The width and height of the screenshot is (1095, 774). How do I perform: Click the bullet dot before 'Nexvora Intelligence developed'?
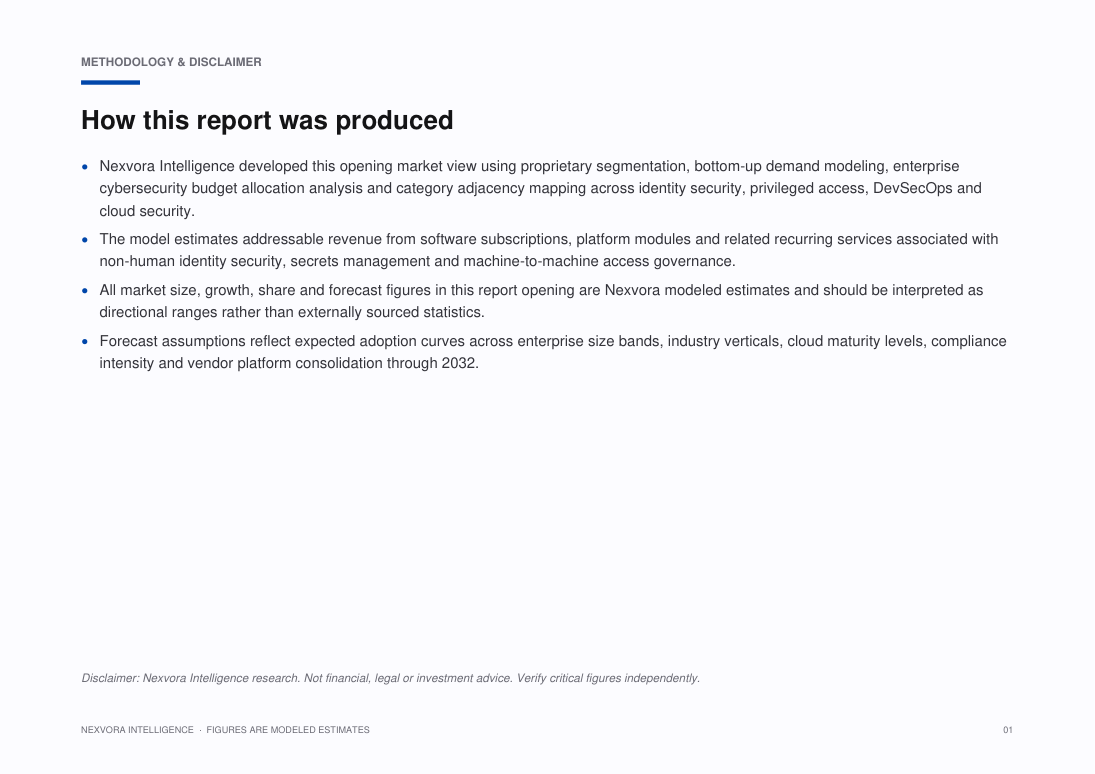[85, 166]
